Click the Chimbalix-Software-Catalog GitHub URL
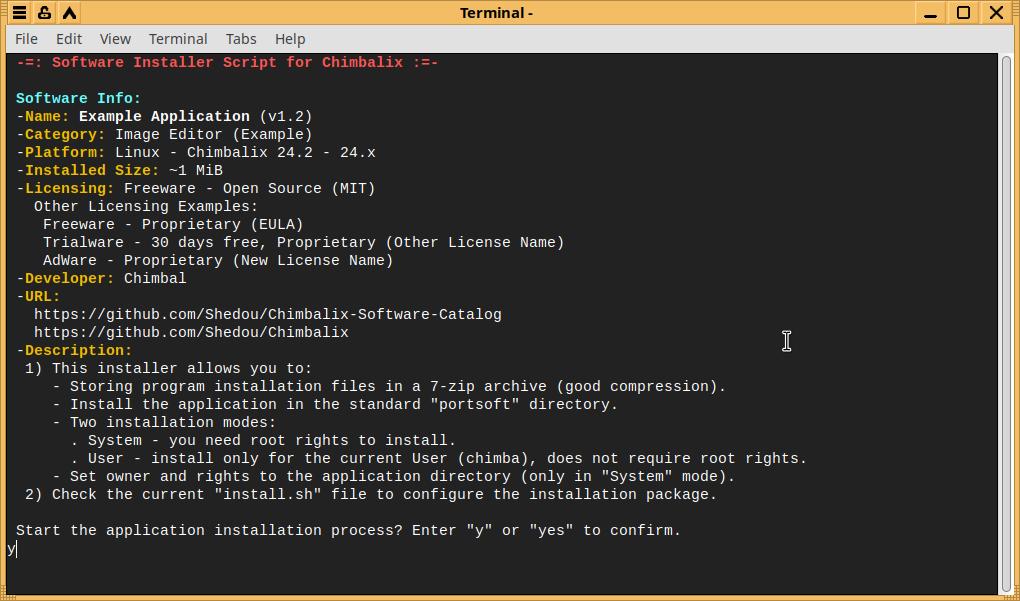This screenshot has height=601, width=1020. pyautogui.click(x=267, y=314)
